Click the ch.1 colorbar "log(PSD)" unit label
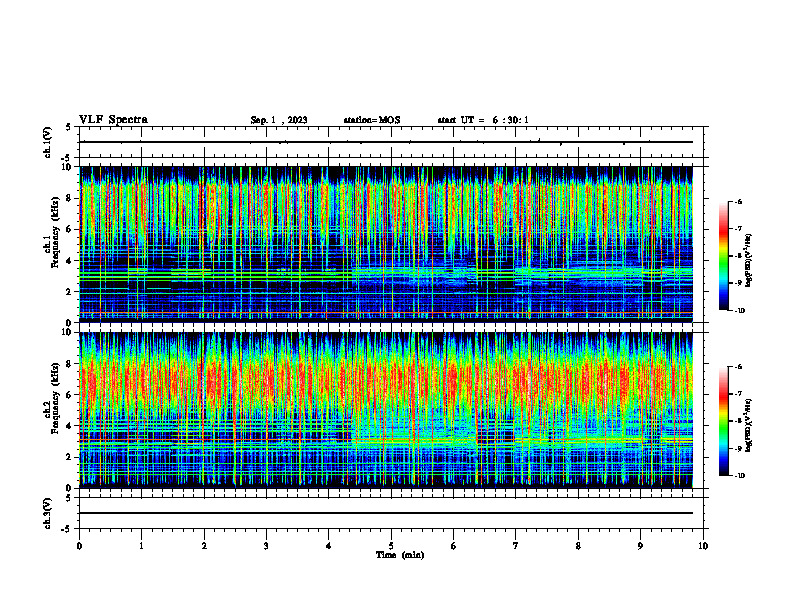Viewport: 792px width, 612px height. point(749,261)
